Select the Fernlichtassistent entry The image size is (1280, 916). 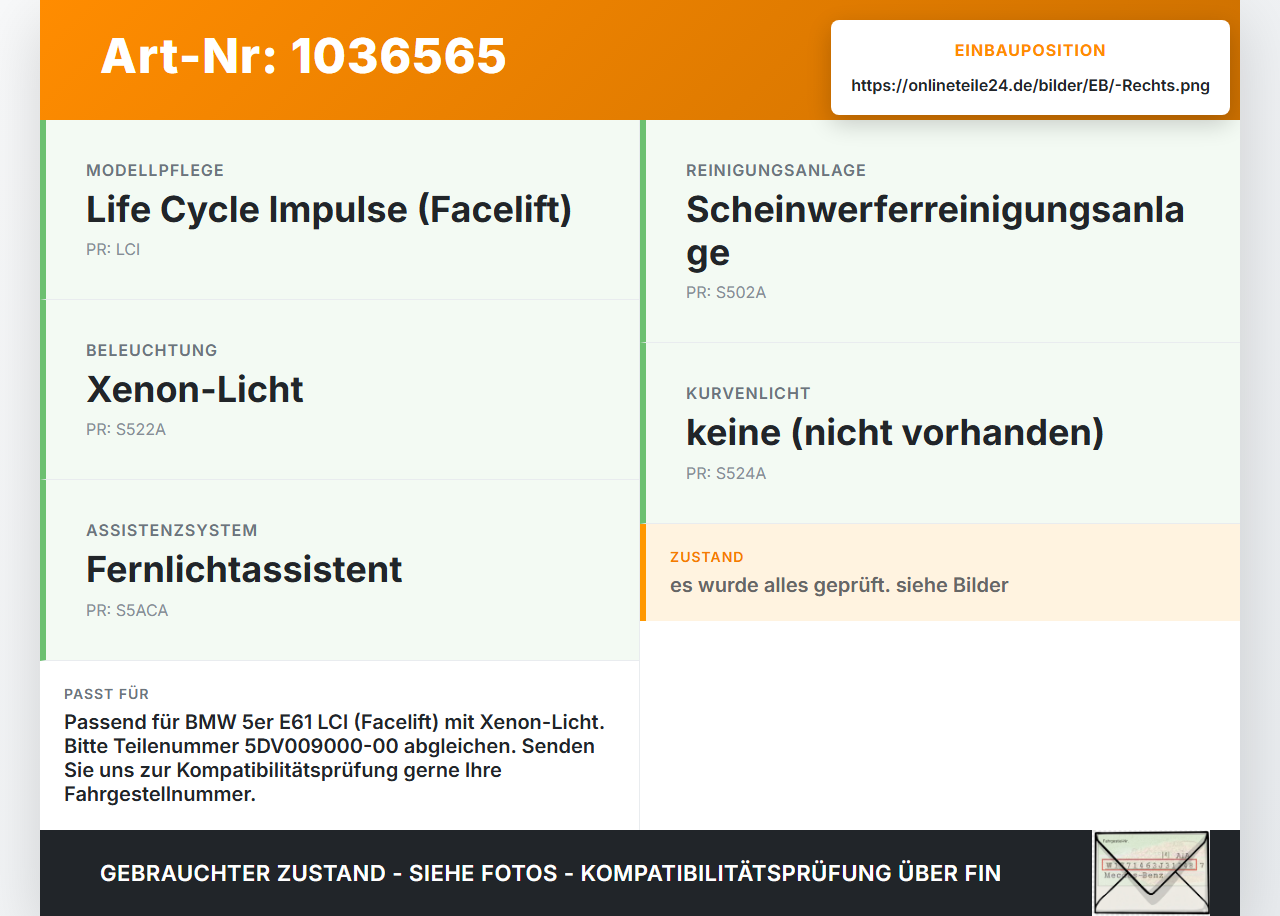[244, 569]
